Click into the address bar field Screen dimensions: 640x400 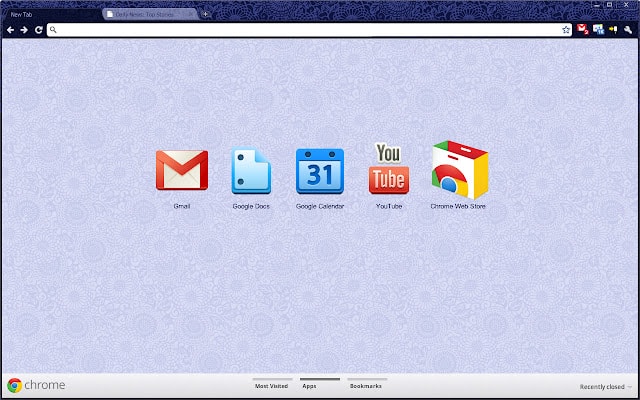point(309,30)
